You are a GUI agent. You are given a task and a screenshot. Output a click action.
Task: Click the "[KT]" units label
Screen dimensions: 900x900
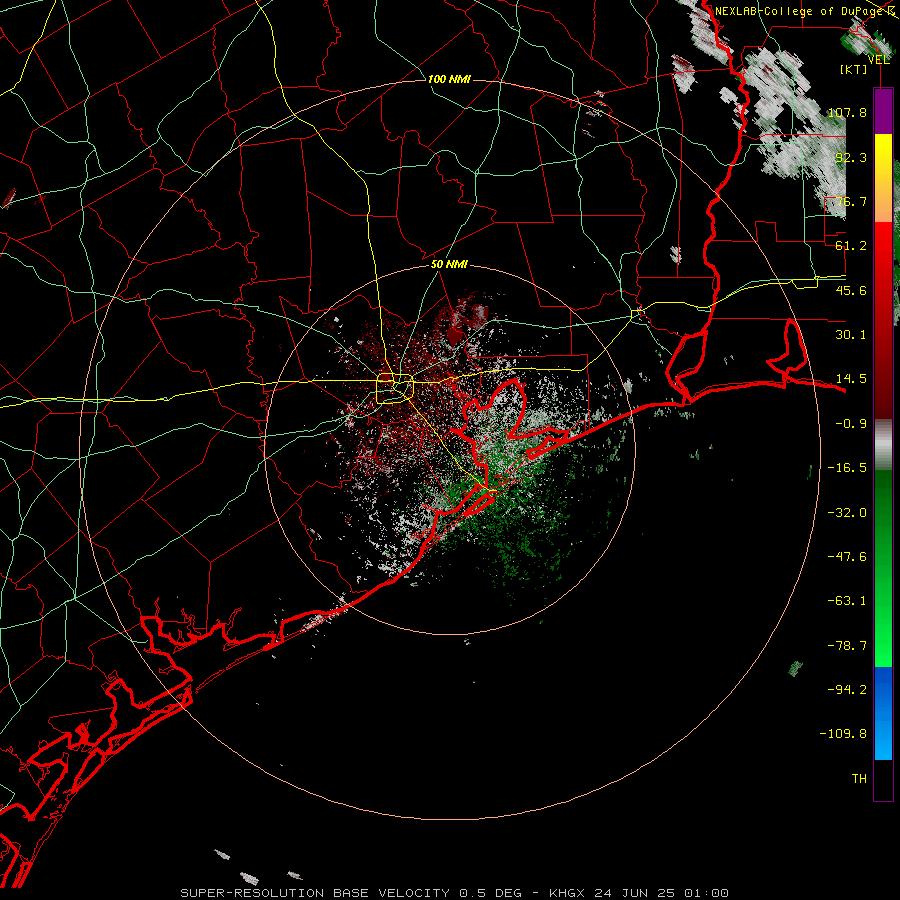[854, 69]
